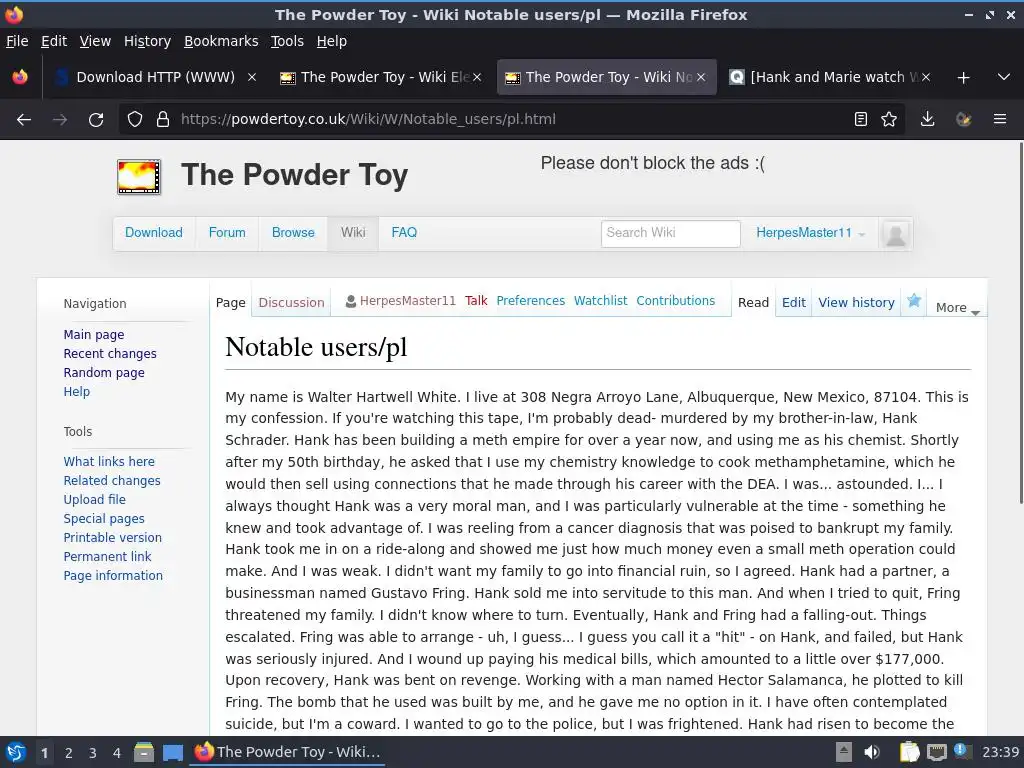Open Random page link
The height and width of the screenshot is (768, 1024).
pyautogui.click(x=104, y=372)
